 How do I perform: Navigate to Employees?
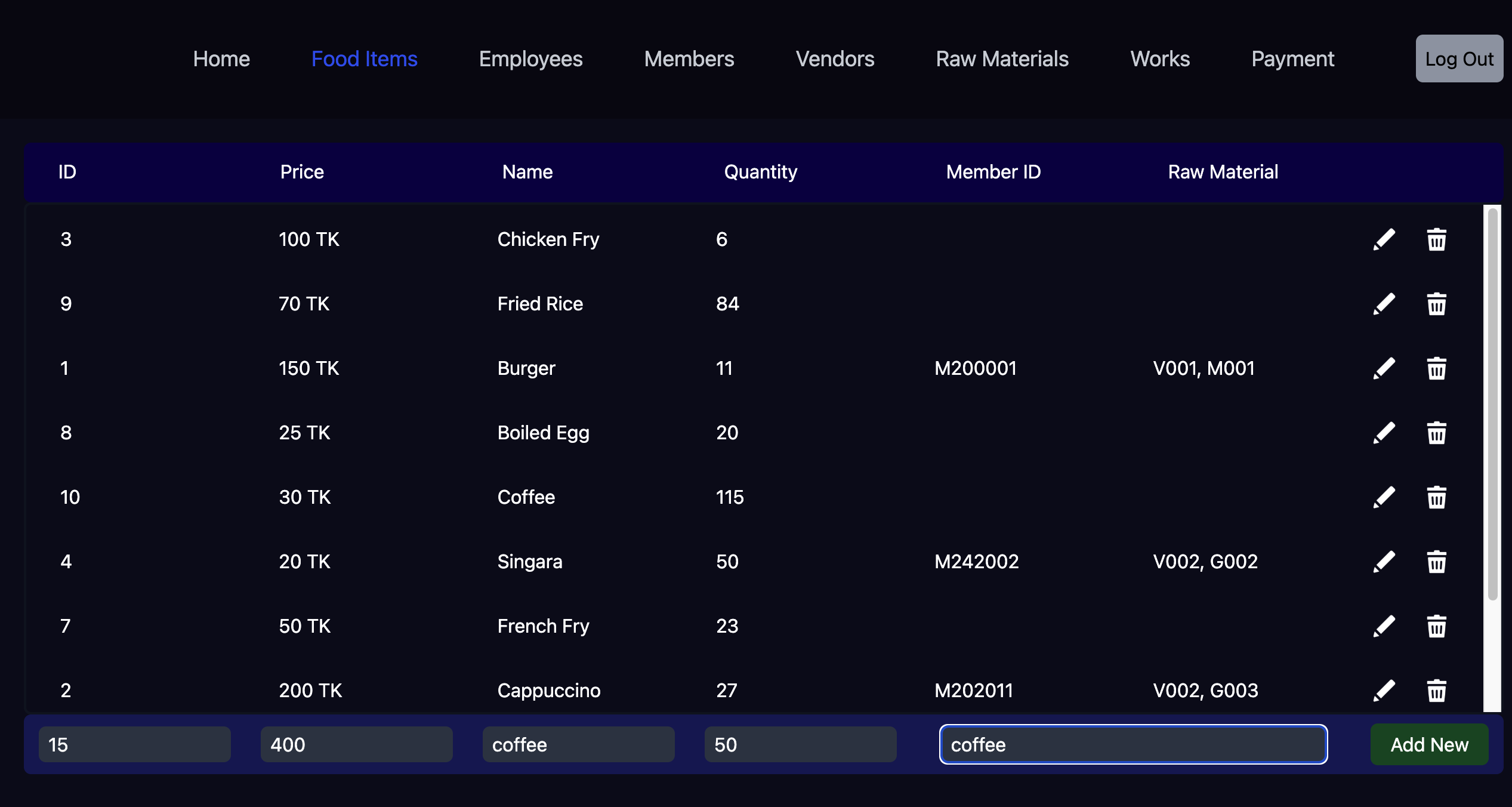[x=530, y=58]
